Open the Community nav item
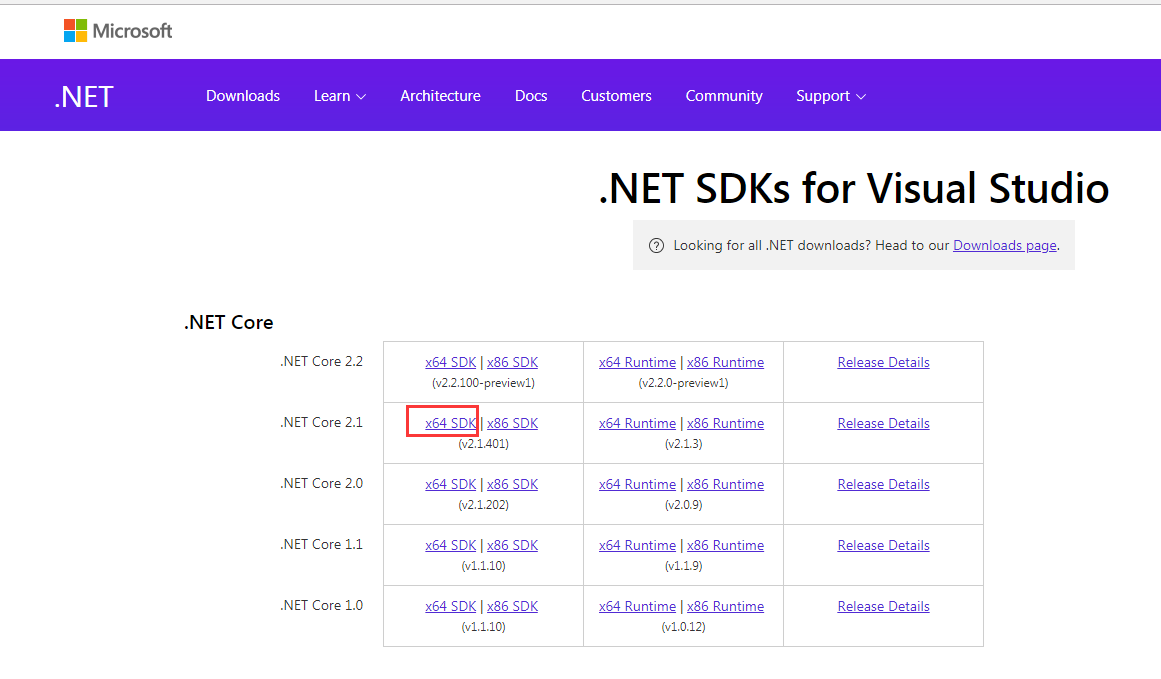 point(724,96)
